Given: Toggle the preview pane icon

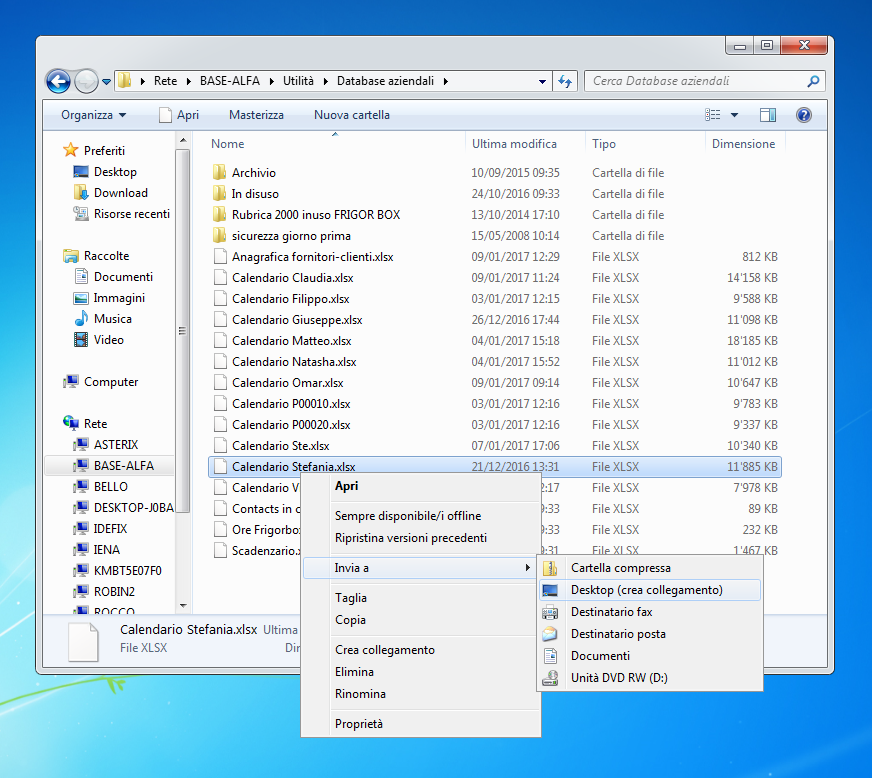Looking at the screenshot, I should click(768, 115).
